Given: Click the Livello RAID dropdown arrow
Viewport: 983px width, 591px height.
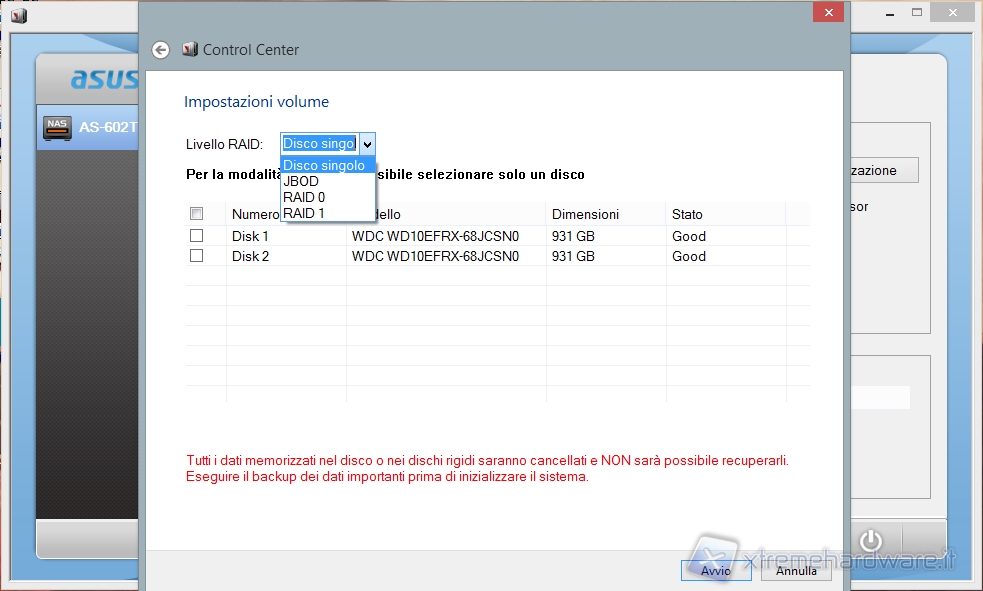Looking at the screenshot, I should point(367,144).
